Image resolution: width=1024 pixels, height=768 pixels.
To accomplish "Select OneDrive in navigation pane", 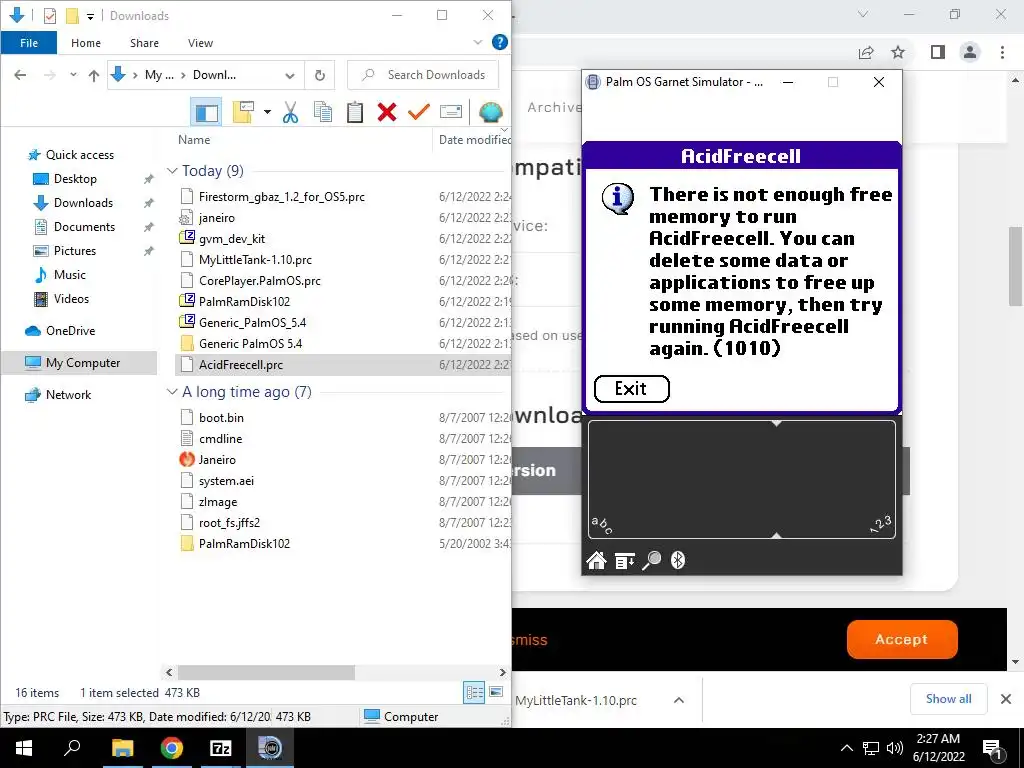I will click(x=71, y=331).
